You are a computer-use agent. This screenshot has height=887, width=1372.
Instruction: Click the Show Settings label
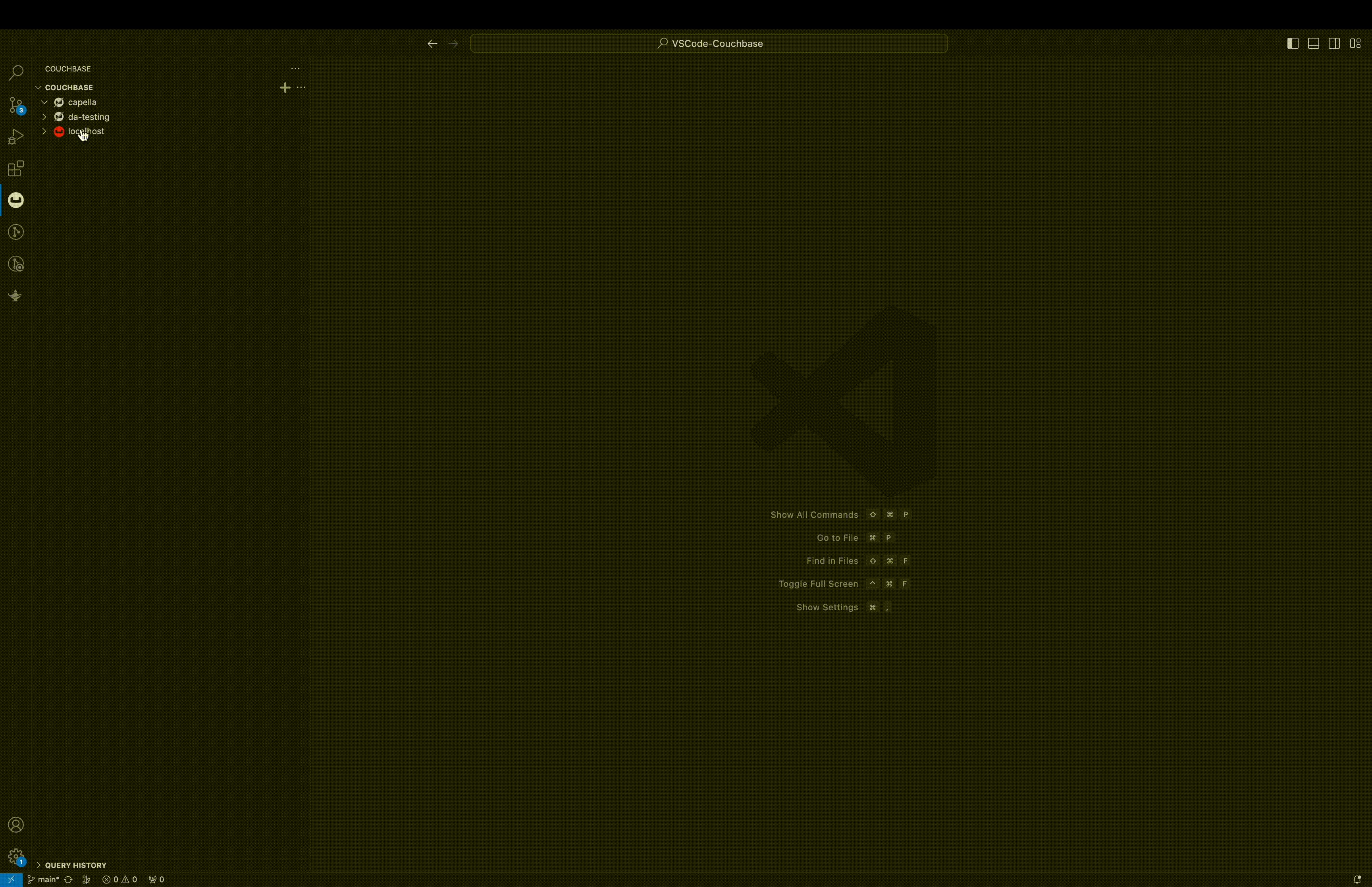tap(827, 607)
